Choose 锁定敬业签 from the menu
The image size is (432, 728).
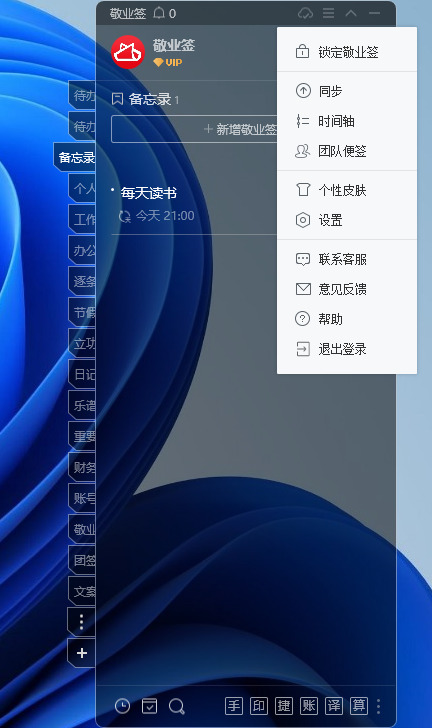347,52
